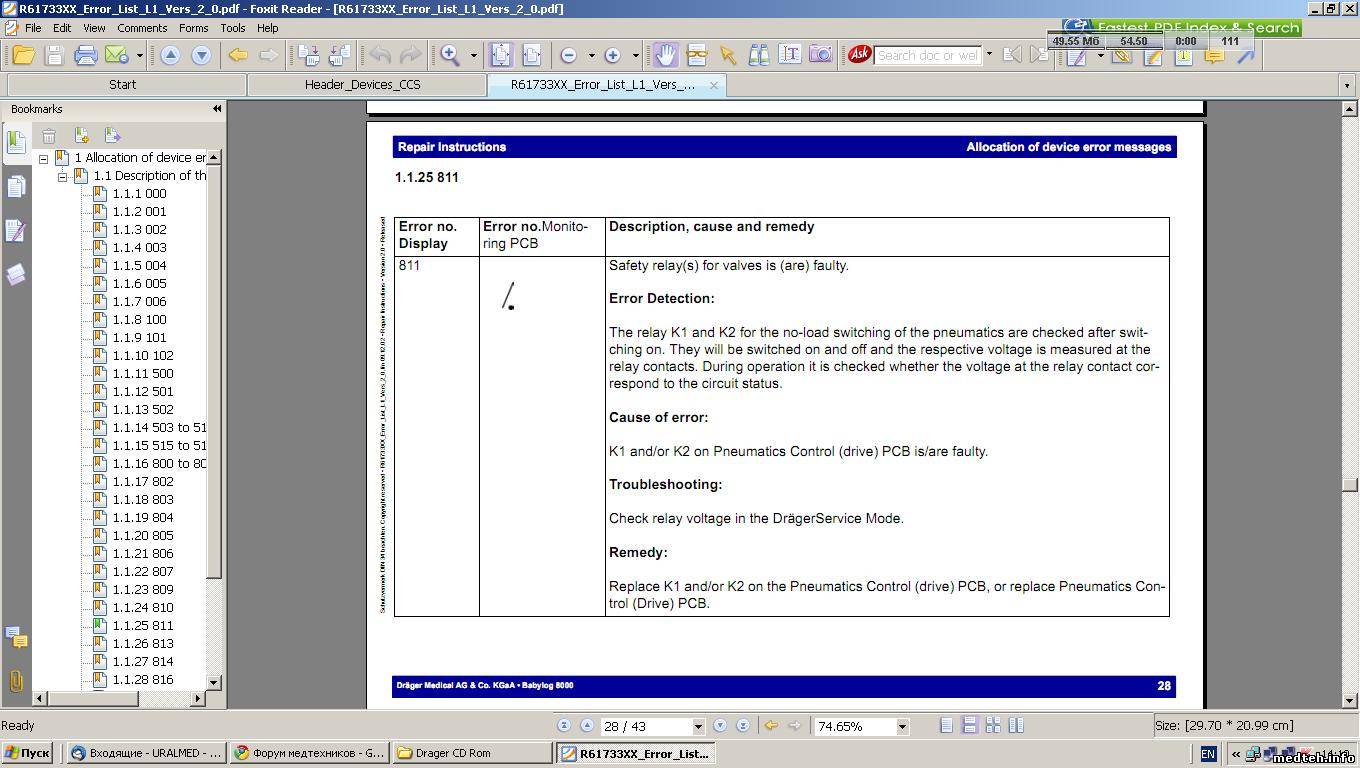This screenshot has height=768, width=1360.
Task: Open the Comments menu
Action: tap(142, 28)
